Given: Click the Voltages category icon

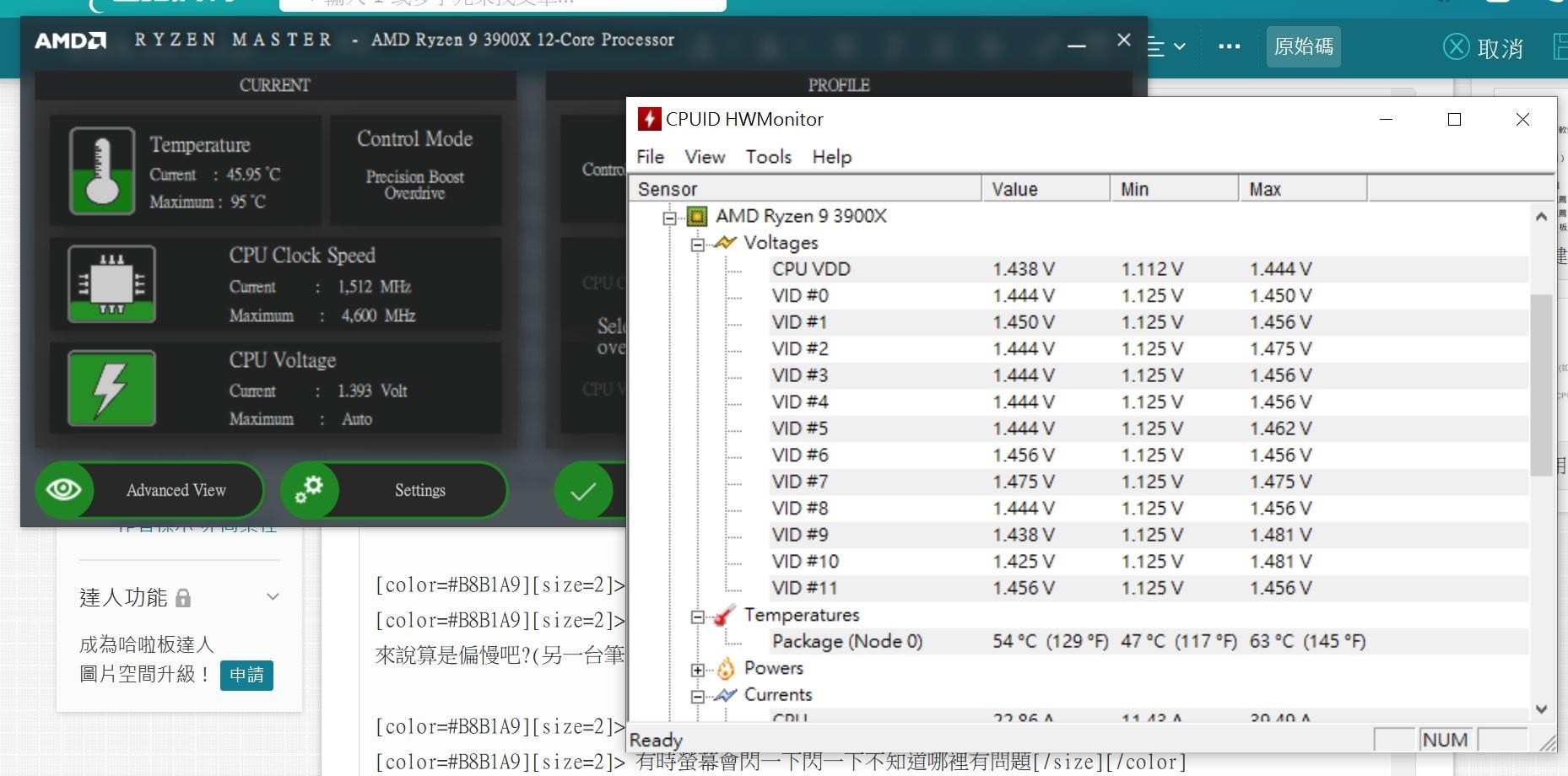Looking at the screenshot, I should [725, 243].
